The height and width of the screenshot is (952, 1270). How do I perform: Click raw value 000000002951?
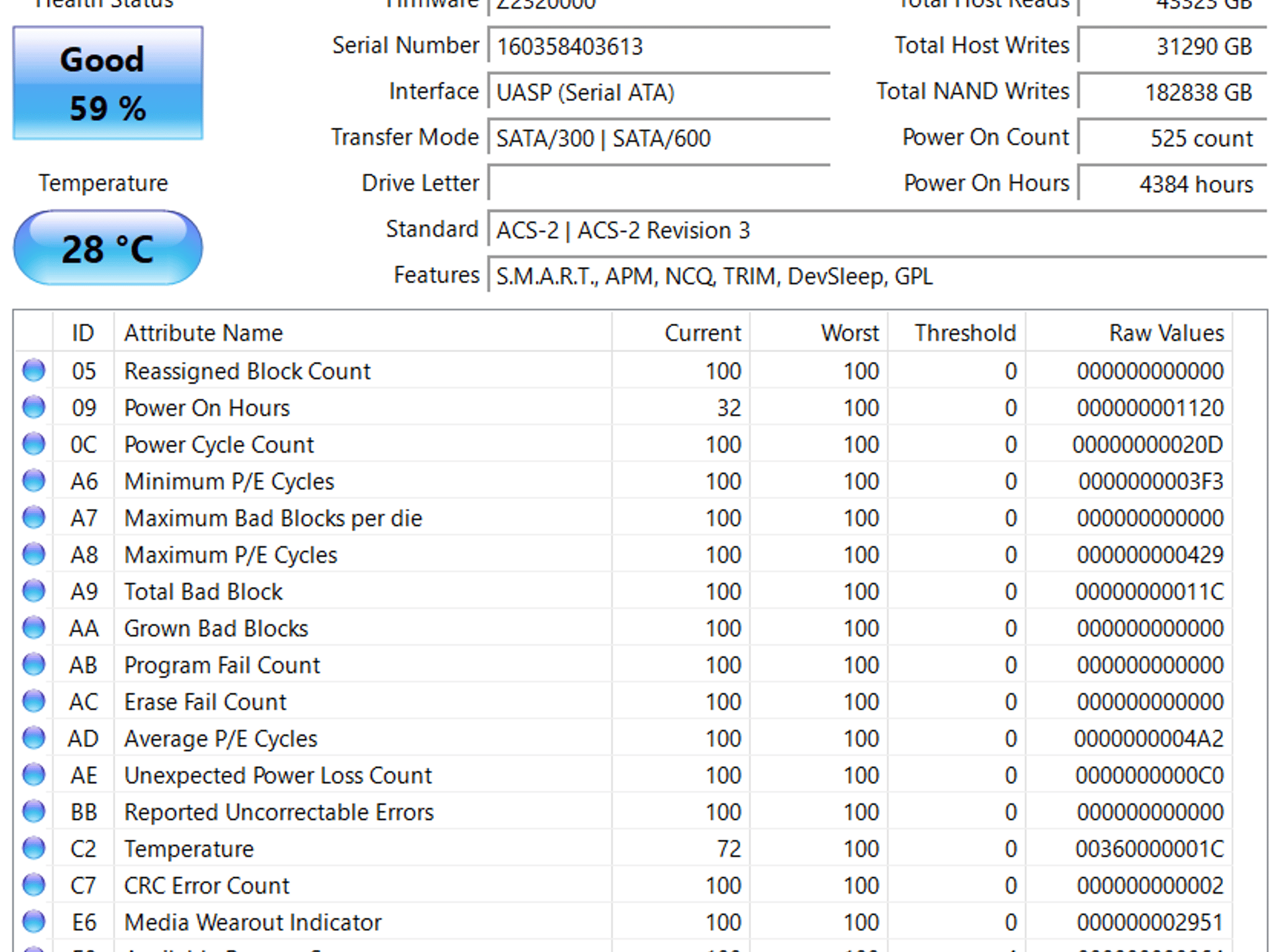coord(1150,922)
